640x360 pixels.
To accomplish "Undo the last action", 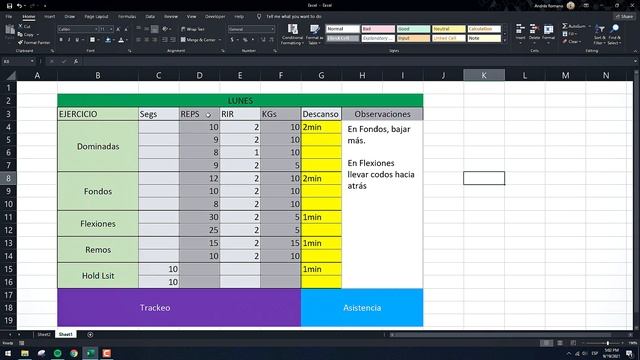I will click(x=19, y=6).
